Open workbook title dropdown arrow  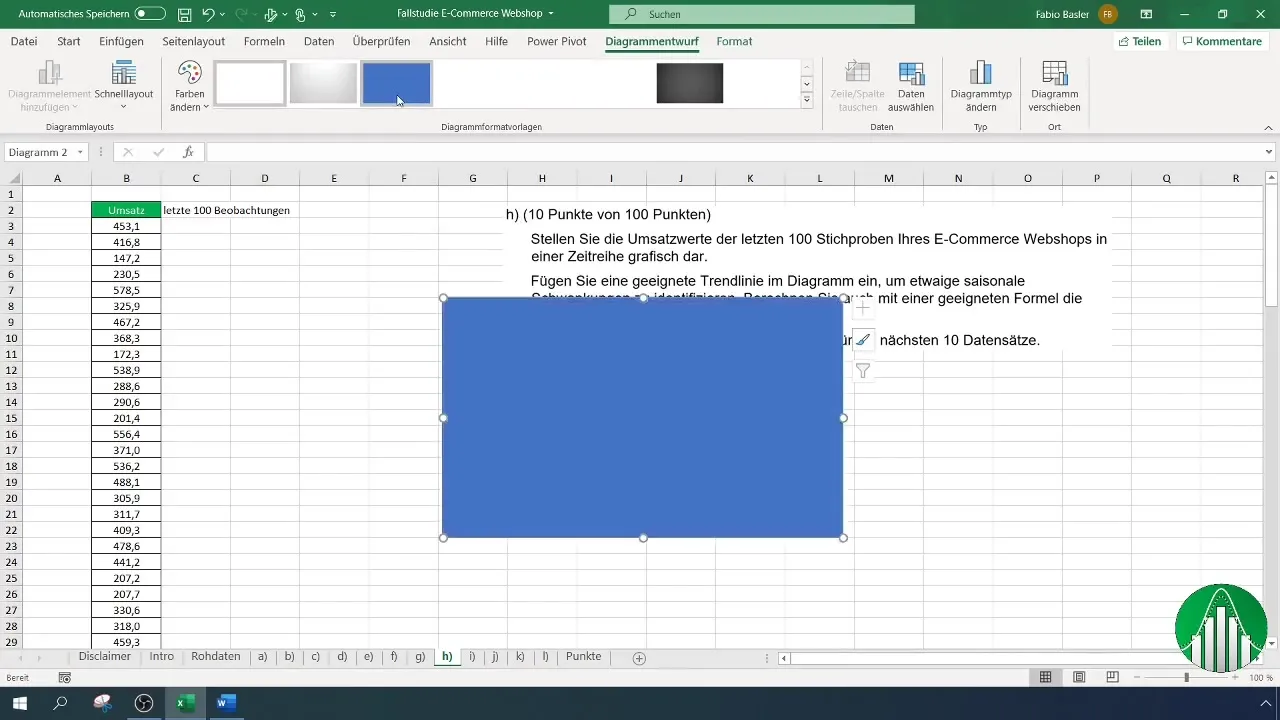pyautogui.click(x=551, y=15)
